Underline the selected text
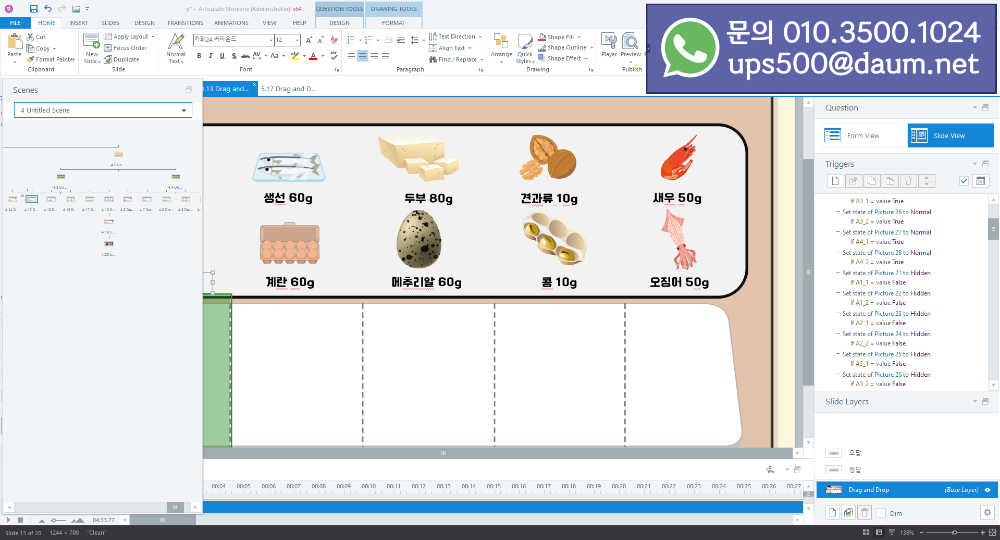 (222, 56)
